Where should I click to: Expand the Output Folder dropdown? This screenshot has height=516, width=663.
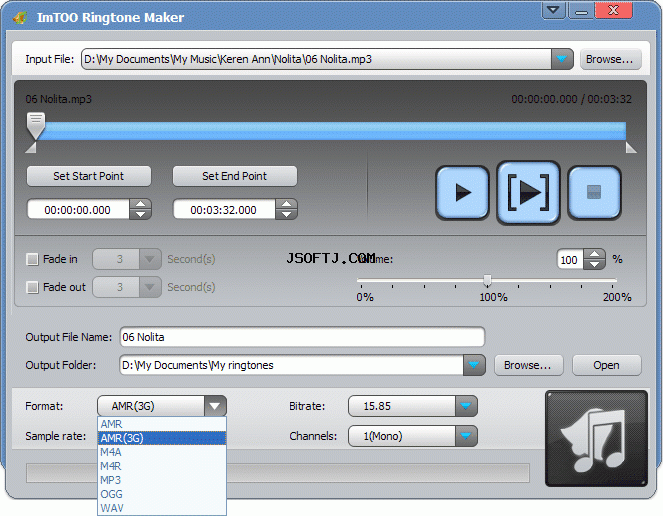pos(474,365)
